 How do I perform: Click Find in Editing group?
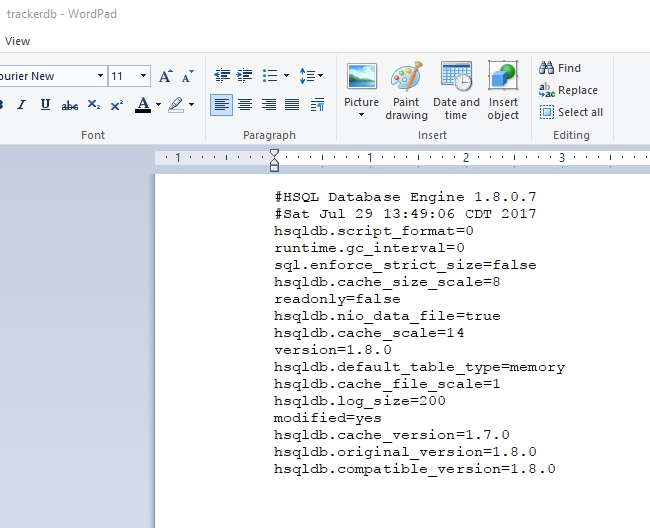pyautogui.click(x=560, y=68)
